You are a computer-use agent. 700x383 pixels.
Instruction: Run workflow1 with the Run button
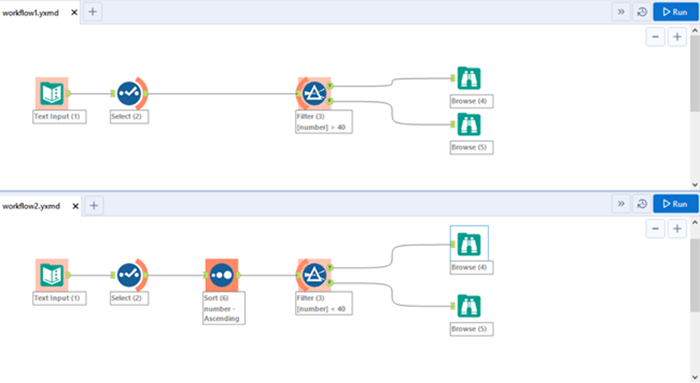click(x=675, y=12)
